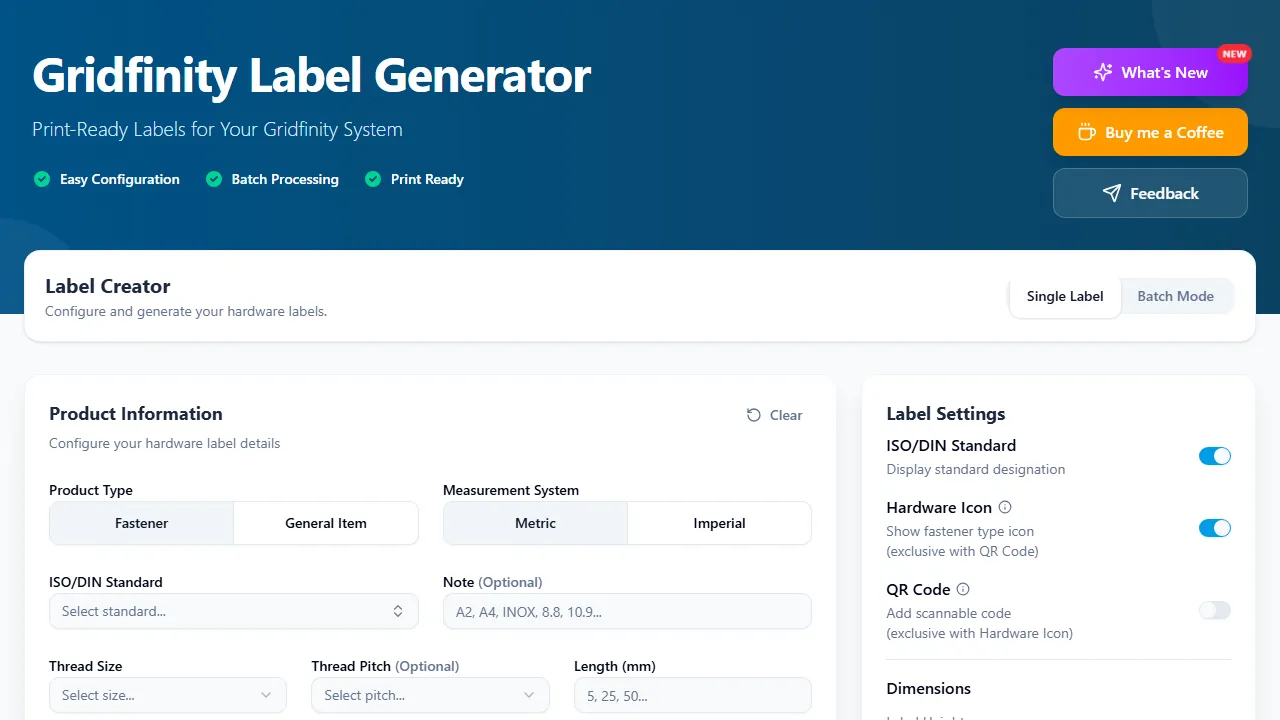
Task: Select General Item as product type
Action: (x=325, y=523)
